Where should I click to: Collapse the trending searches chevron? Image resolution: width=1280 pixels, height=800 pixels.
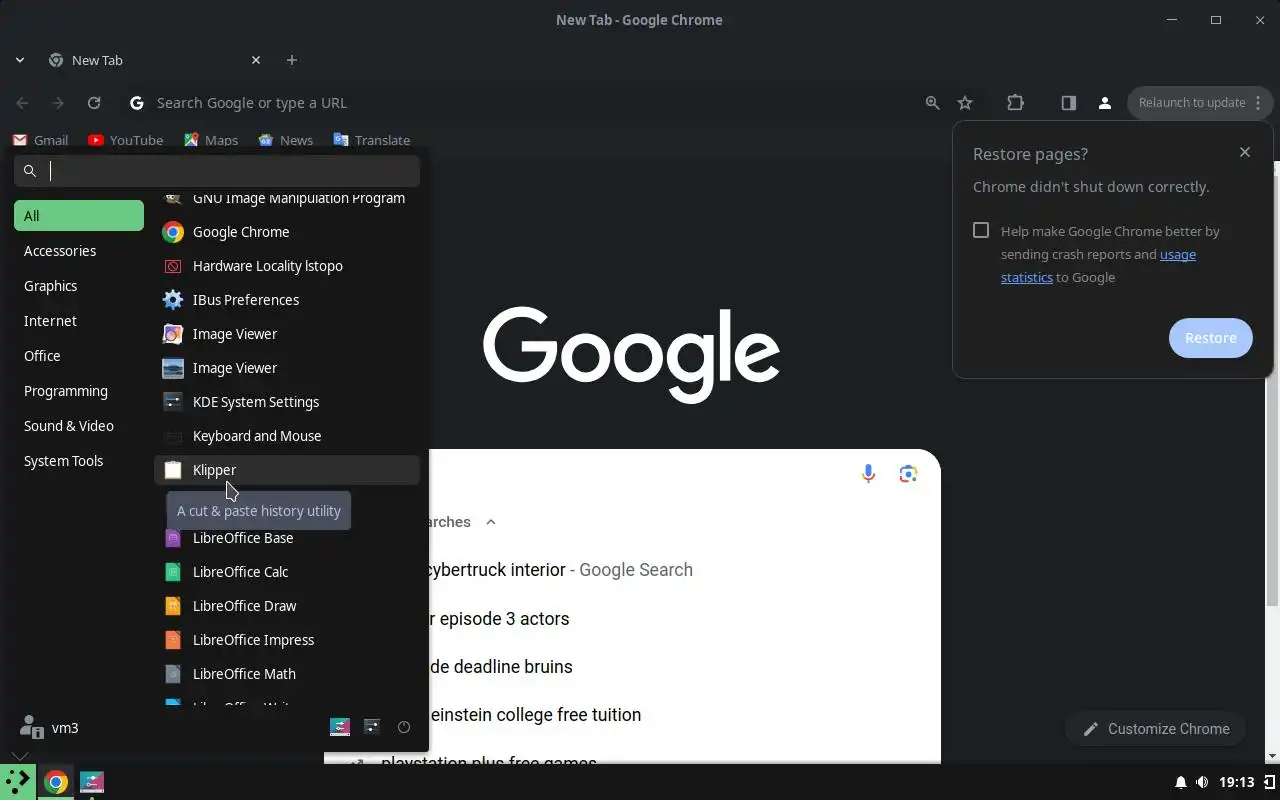pyautogui.click(x=490, y=522)
